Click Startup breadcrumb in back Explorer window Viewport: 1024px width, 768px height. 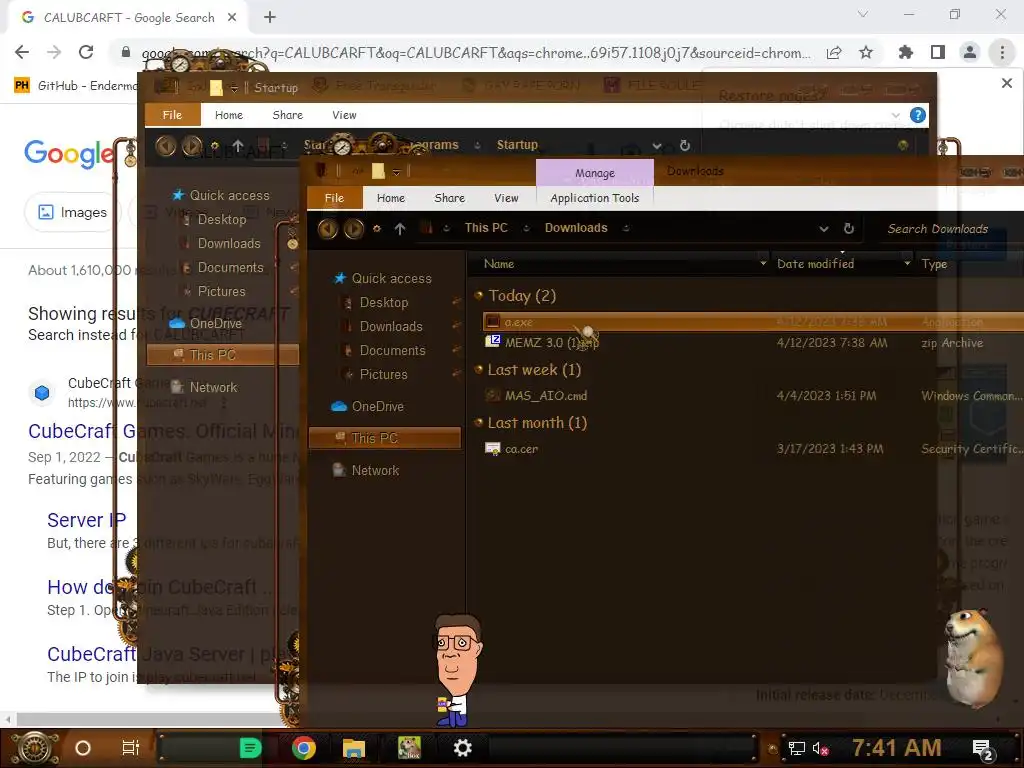(x=517, y=144)
